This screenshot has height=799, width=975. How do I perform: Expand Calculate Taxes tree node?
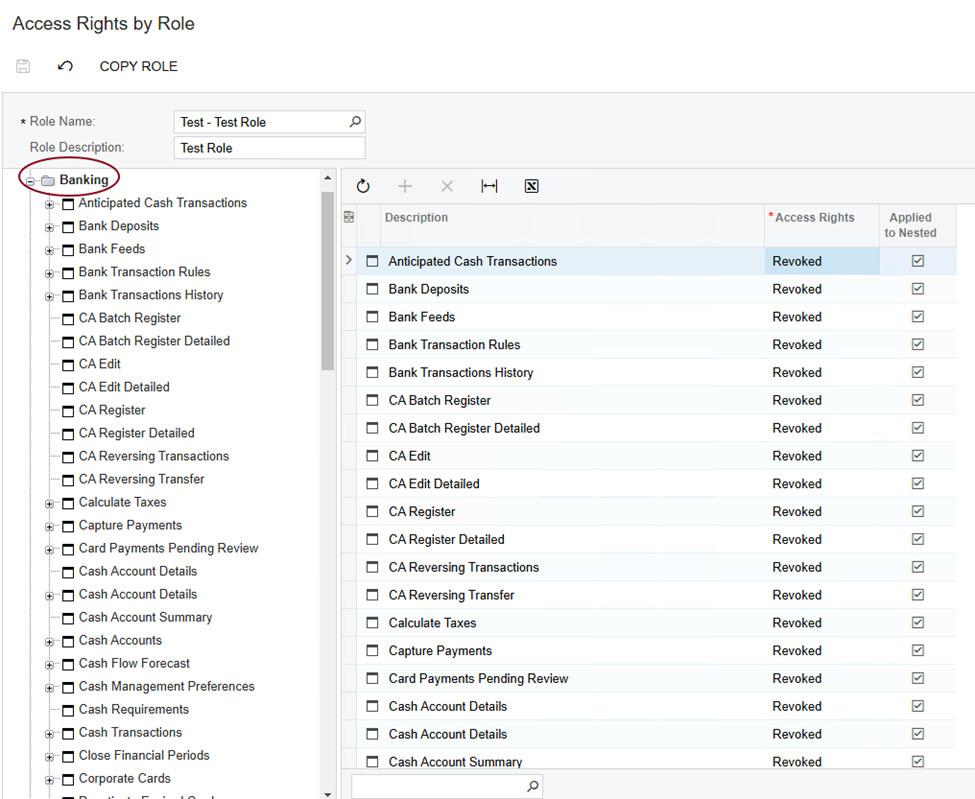[49, 504]
